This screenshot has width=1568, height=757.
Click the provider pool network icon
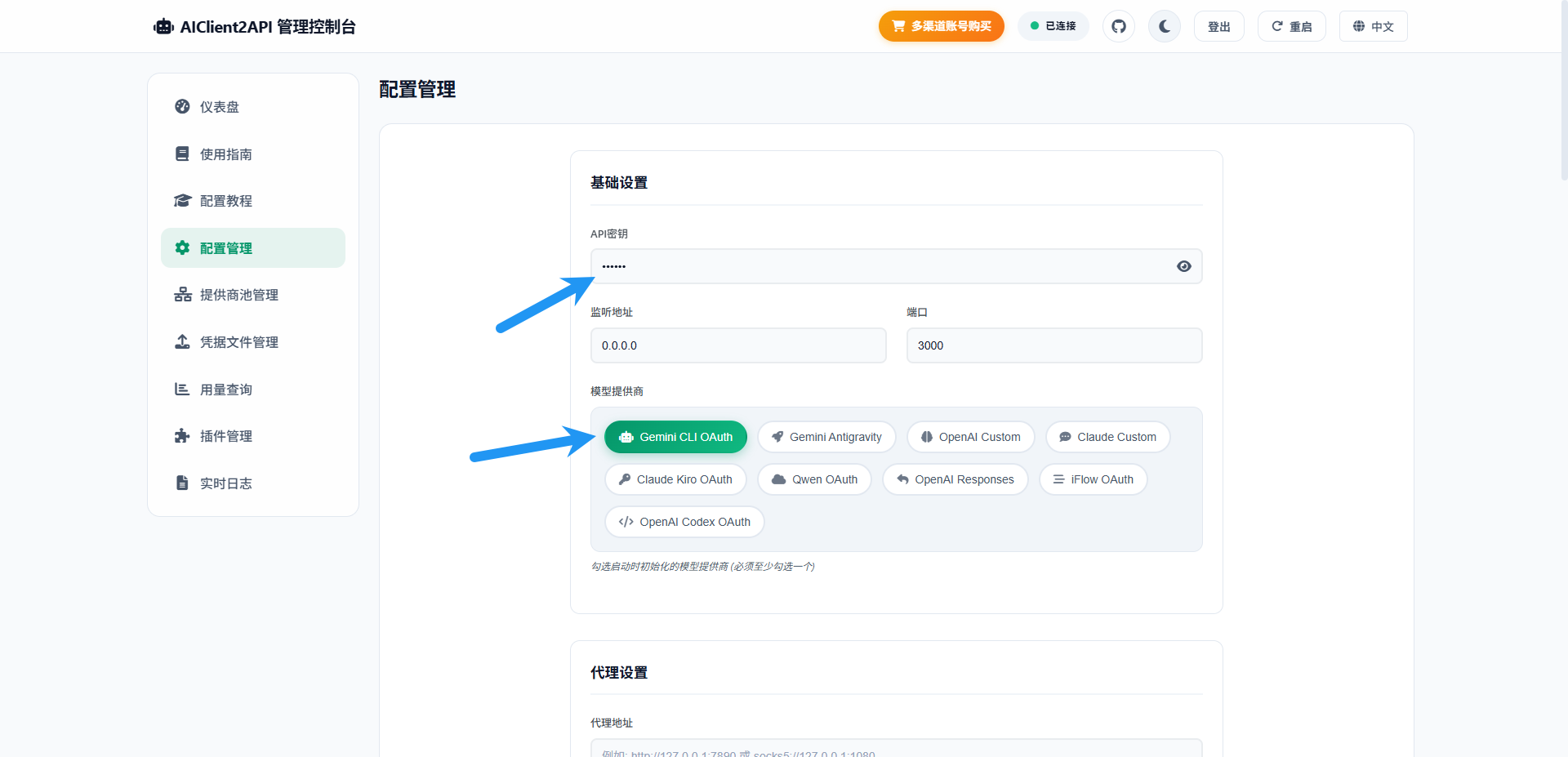click(183, 295)
